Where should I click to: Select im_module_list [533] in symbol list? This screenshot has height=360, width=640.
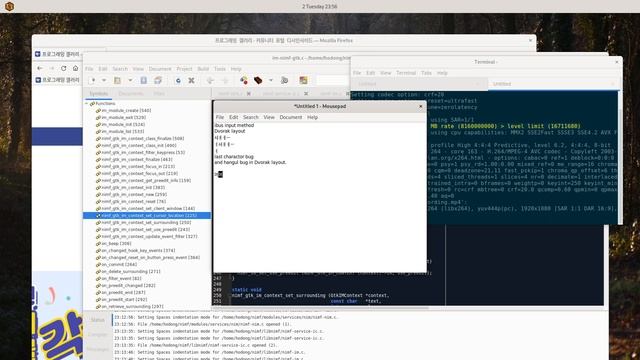click(123, 131)
